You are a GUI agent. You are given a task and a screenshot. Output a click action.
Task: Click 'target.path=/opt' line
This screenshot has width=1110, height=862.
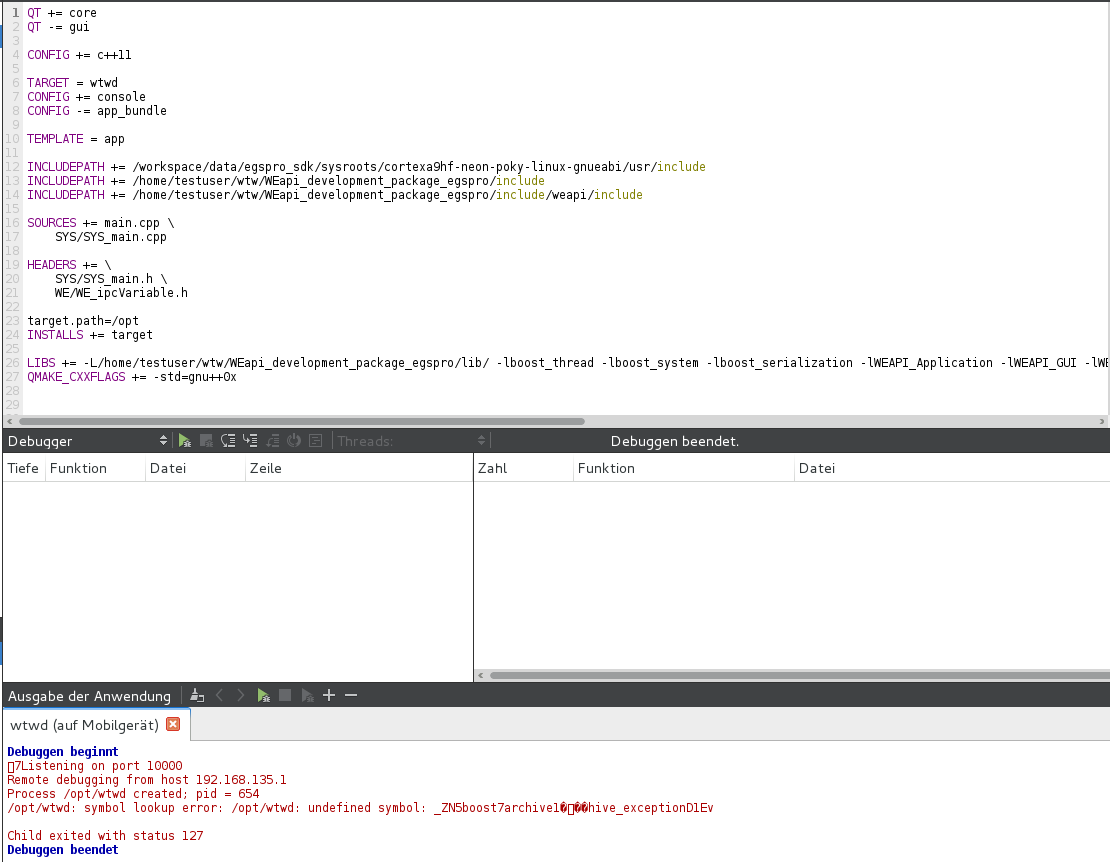[83, 321]
